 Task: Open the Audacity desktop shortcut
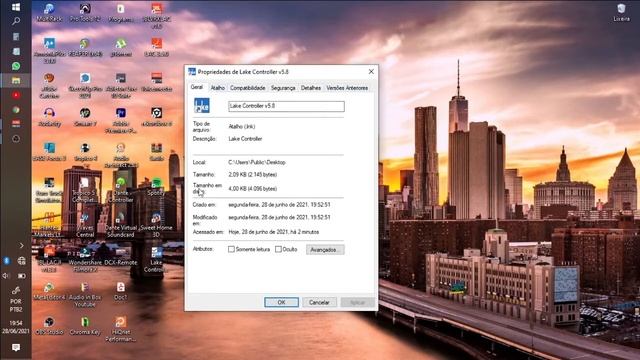tap(49, 116)
